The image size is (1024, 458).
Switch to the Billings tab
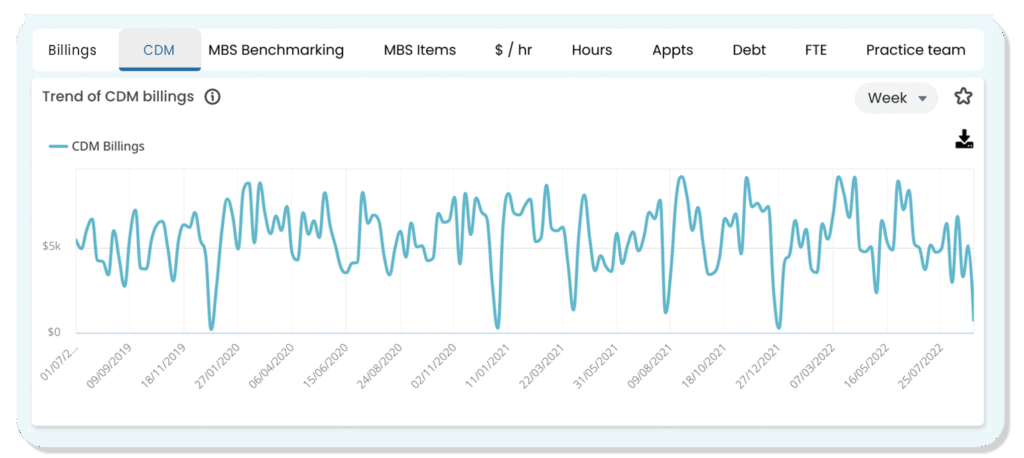72,50
